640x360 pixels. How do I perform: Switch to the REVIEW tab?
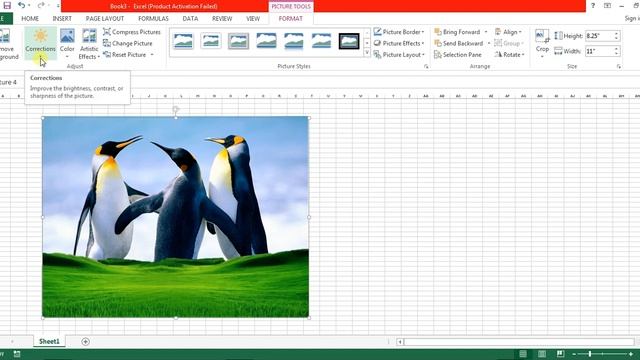click(x=222, y=19)
